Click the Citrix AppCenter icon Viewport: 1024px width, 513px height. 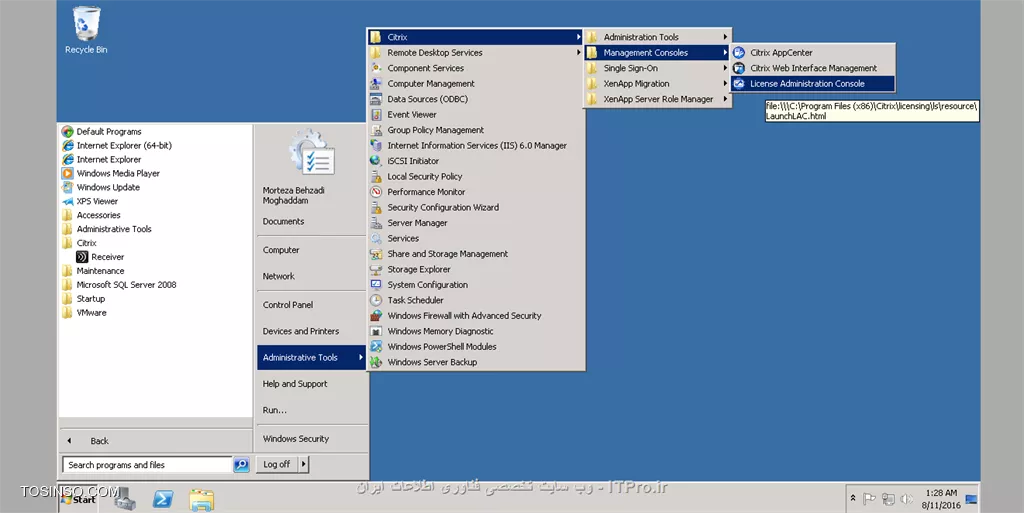(x=739, y=53)
